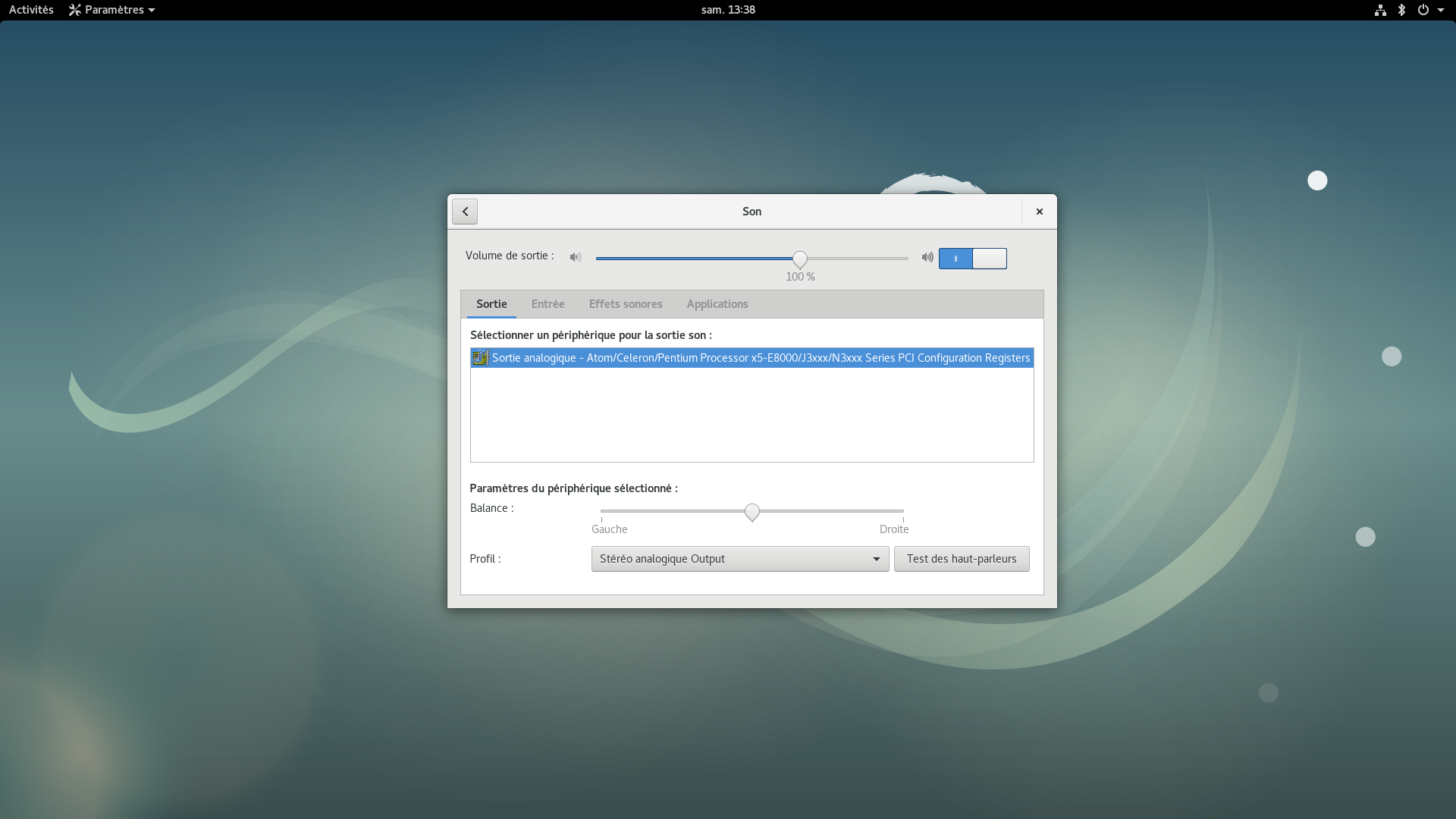Click the Droite balance label
Screen dimensions: 1456x819
tap(894, 529)
